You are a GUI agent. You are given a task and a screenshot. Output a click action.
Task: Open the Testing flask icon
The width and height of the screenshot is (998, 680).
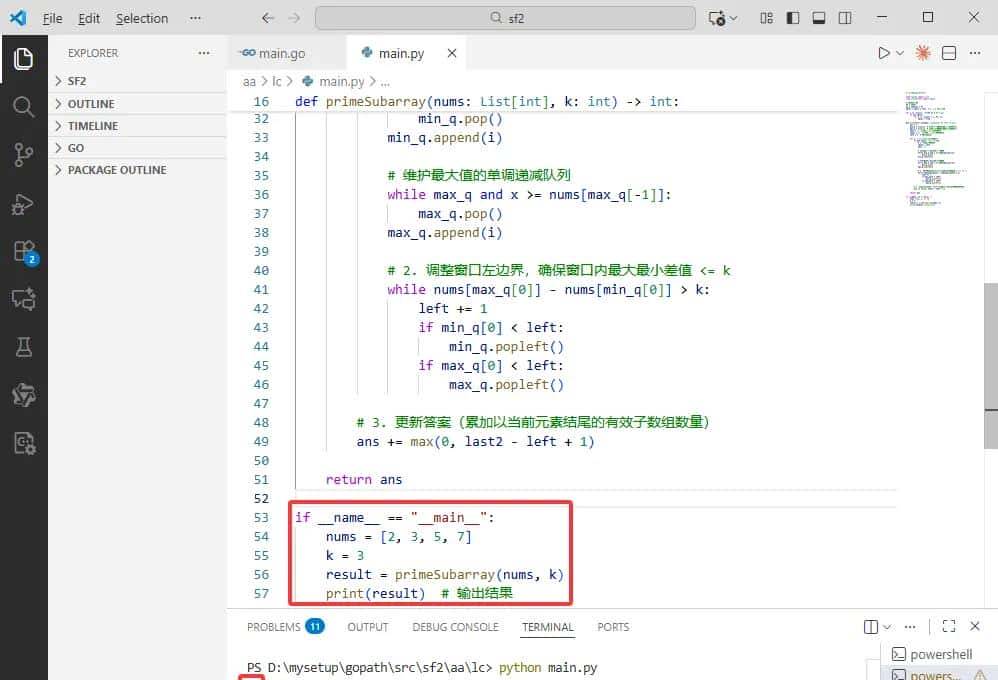pos(24,347)
